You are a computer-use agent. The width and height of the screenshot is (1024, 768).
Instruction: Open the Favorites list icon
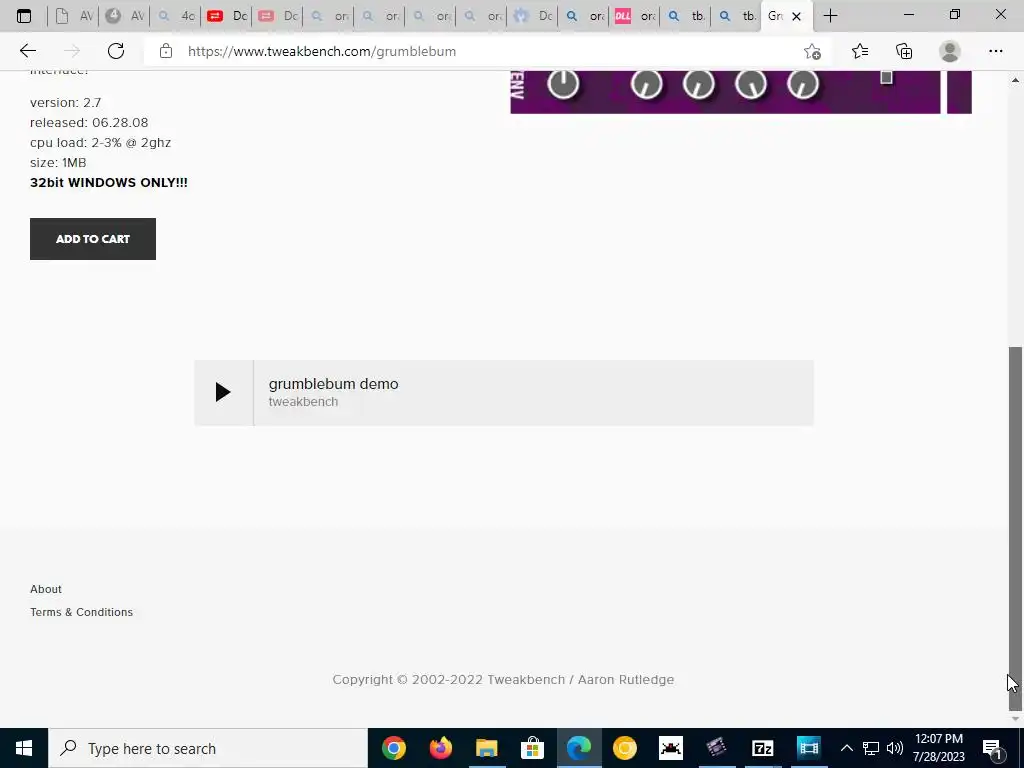click(860, 51)
